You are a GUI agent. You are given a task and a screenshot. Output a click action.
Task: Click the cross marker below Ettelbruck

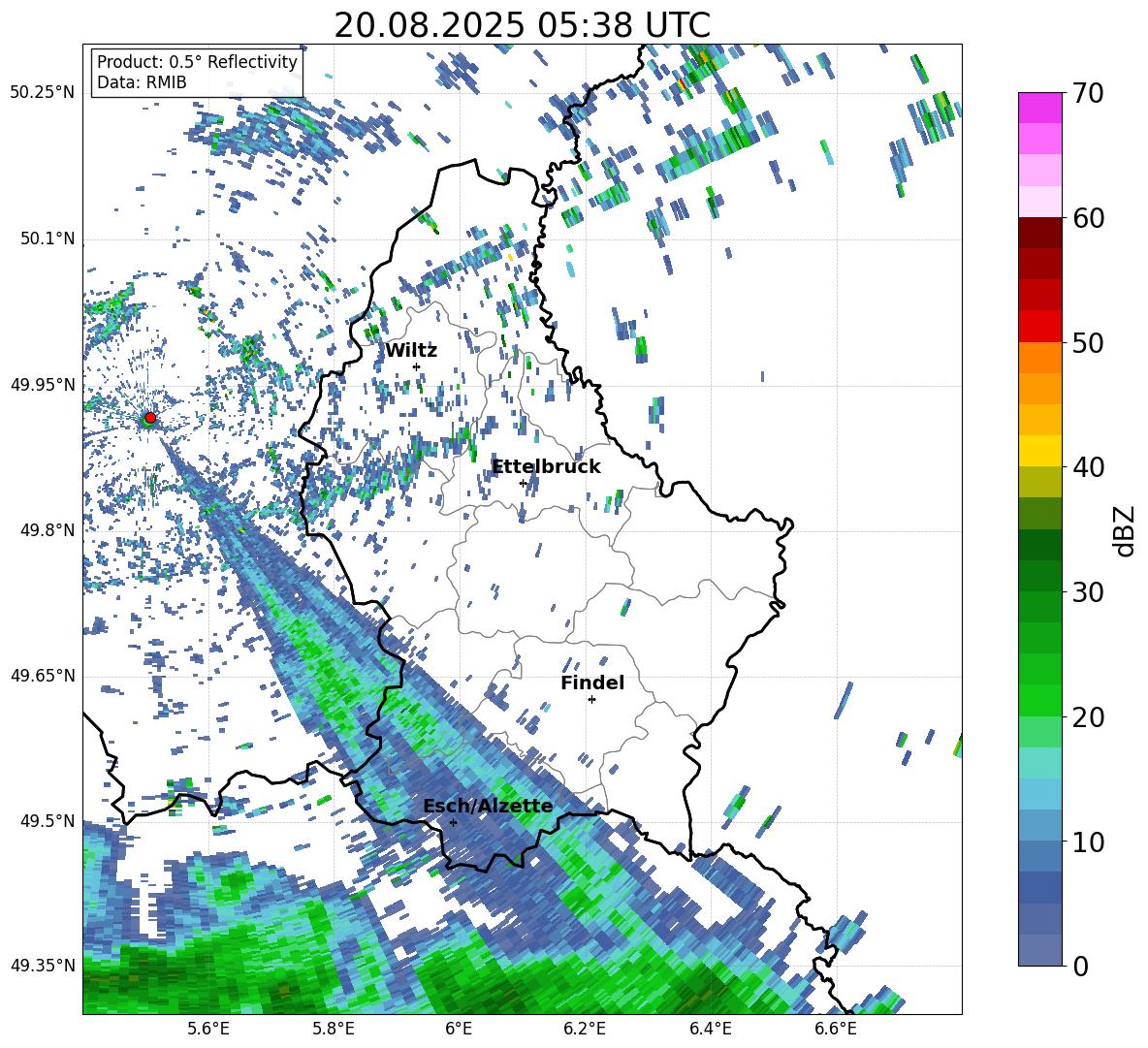coord(523,483)
